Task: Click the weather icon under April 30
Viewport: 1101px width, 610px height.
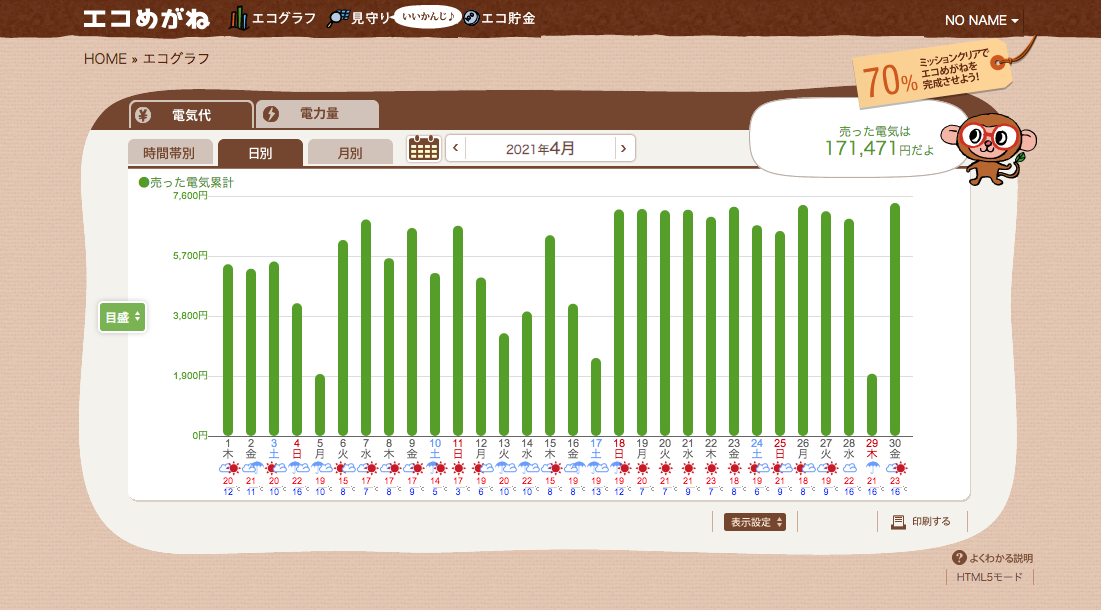Action: point(897,468)
